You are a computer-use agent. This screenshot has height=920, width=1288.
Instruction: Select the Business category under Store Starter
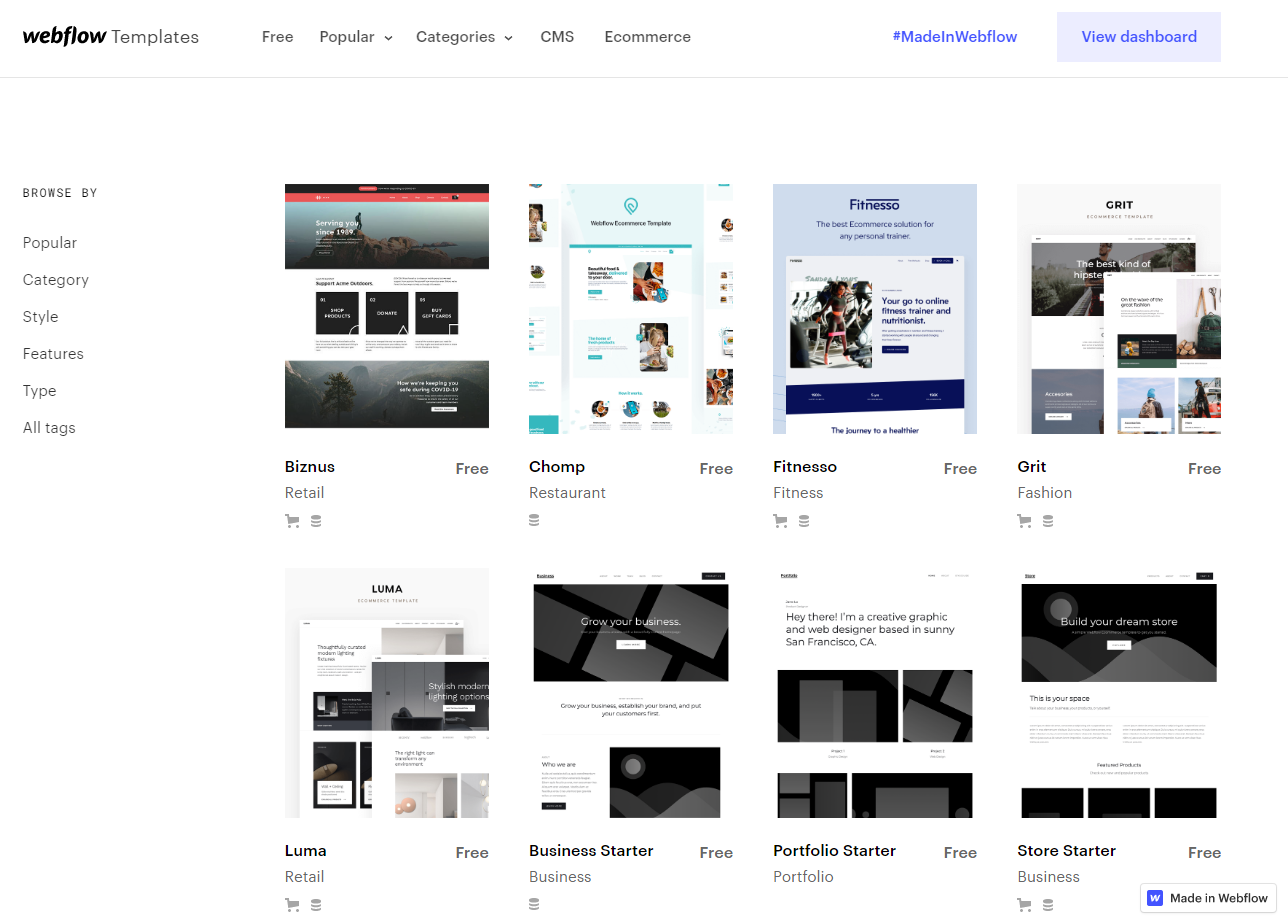(x=1048, y=877)
